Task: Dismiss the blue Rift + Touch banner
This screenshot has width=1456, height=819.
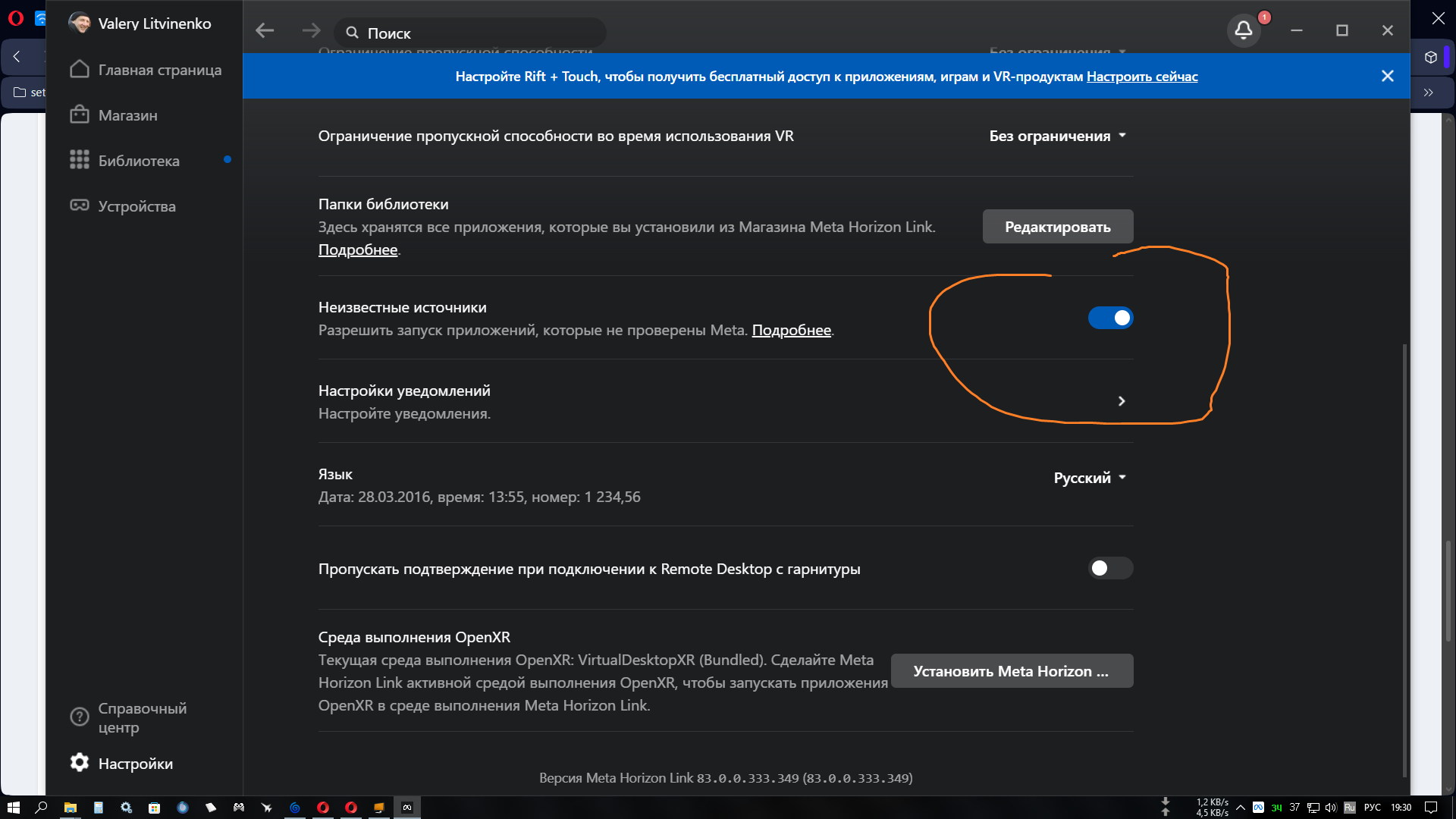Action: [1388, 76]
